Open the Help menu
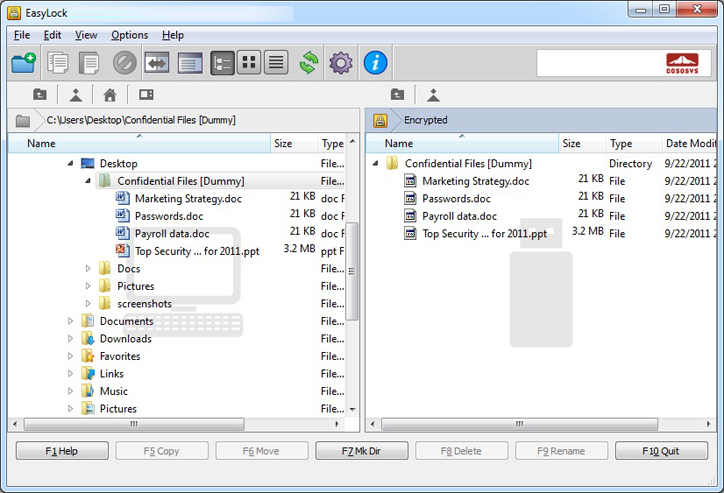724x493 pixels. pos(173,35)
